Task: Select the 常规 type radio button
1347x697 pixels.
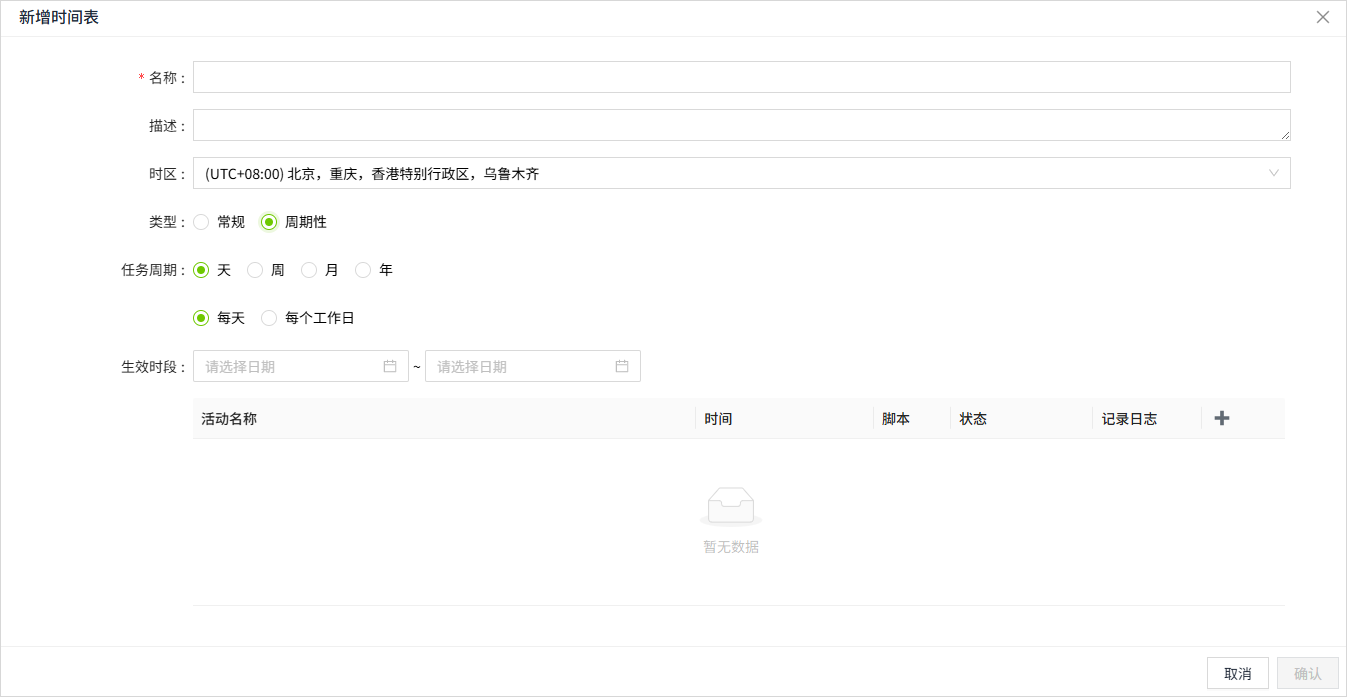Action: click(x=202, y=222)
